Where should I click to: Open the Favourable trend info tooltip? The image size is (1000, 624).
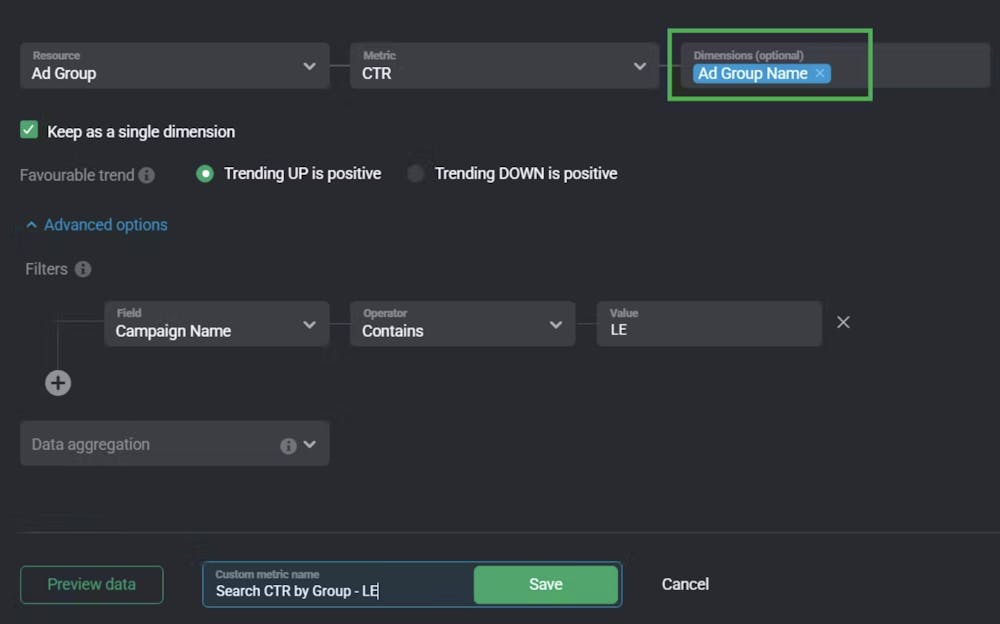pyautogui.click(x=146, y=175)
